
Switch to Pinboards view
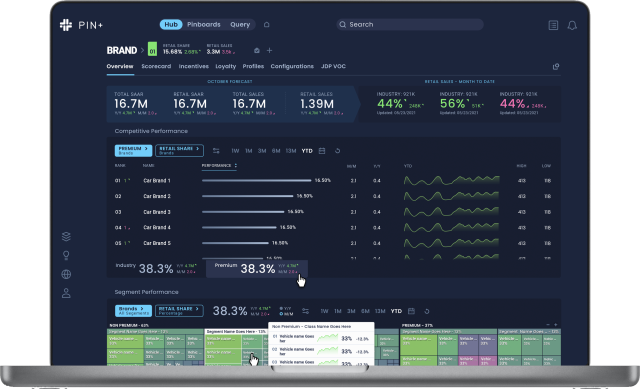[204, 24]
